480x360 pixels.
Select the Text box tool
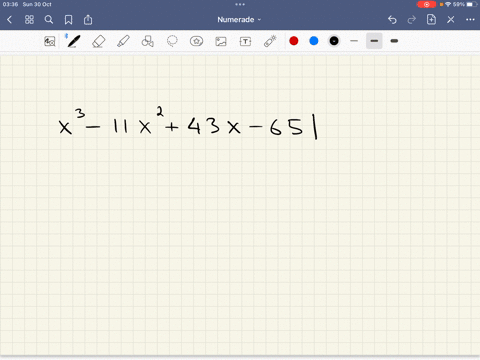click(x=245, y=41)
